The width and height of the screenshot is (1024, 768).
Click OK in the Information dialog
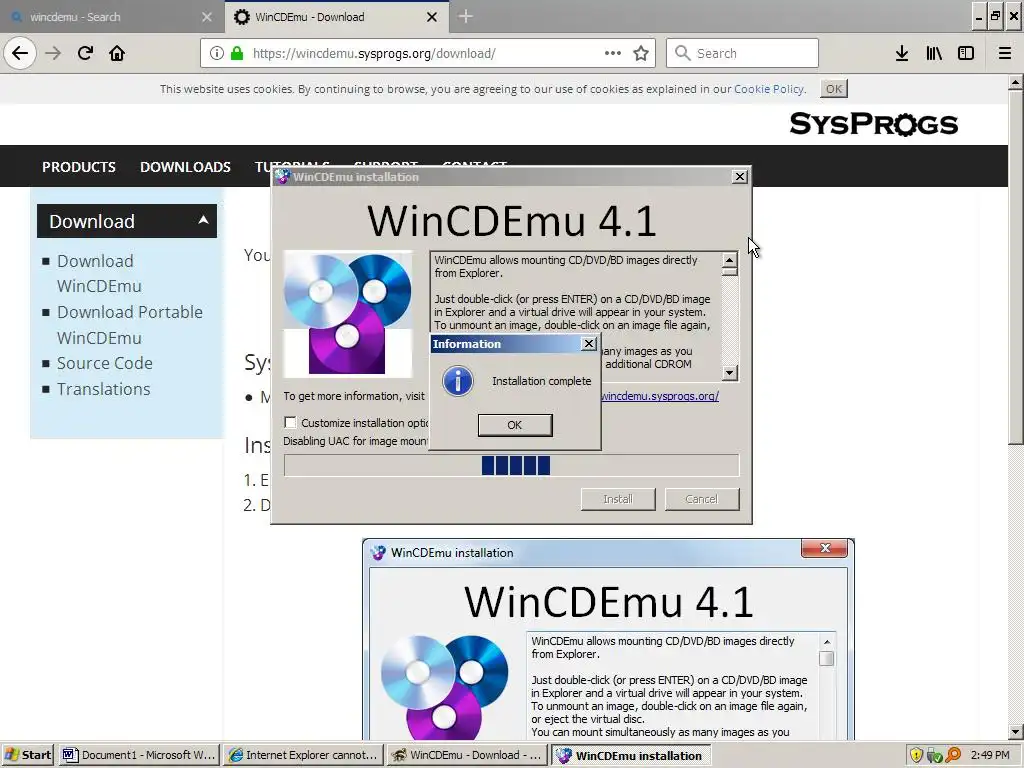pyautogui.click(x=515, y=425)
